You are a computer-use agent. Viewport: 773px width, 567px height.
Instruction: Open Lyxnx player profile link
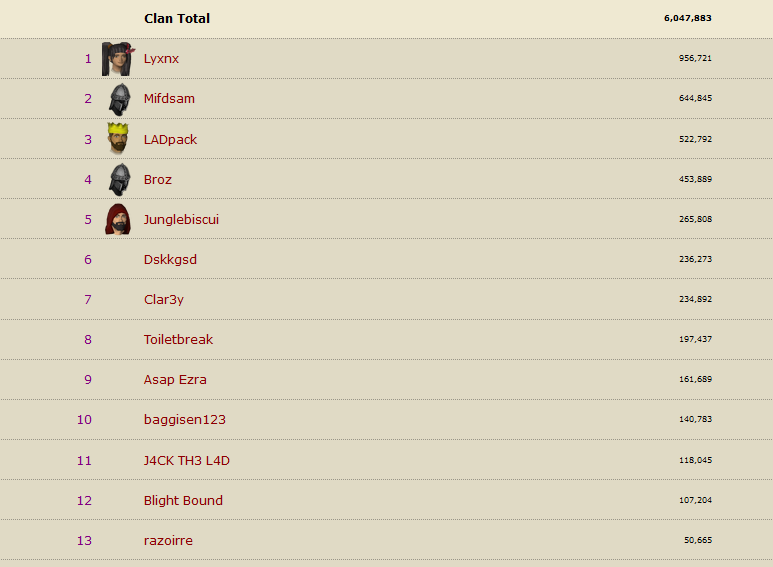coord(161,59)
